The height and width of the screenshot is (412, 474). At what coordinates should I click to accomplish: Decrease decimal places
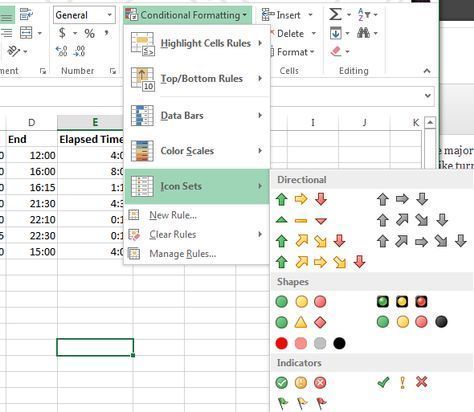80,51
